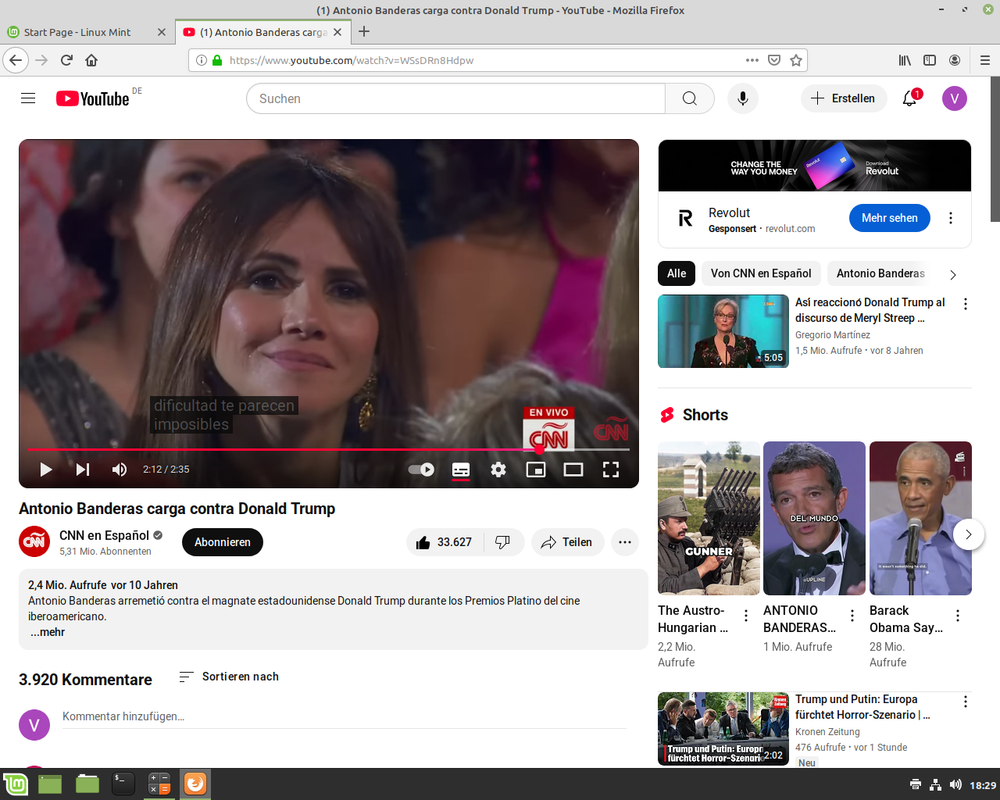Click the volume icon in the system tray

click(955, 785)
